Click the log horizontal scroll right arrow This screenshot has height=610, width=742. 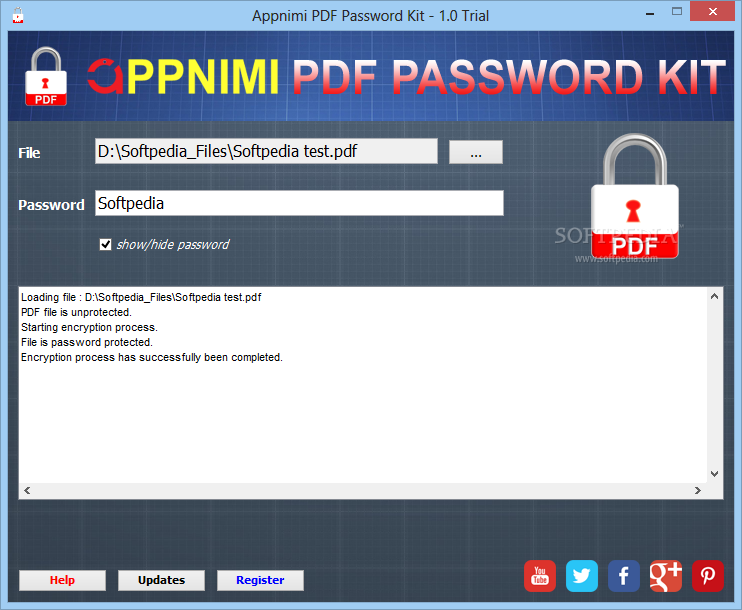[x=698, y=491]
